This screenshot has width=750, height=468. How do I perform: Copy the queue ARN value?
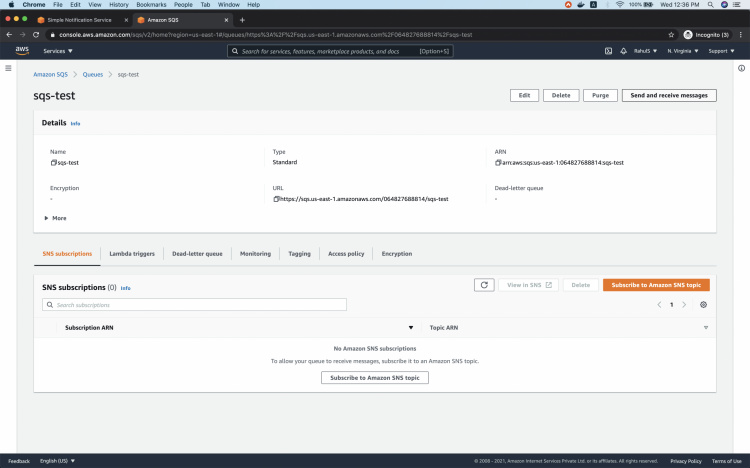[x=498, y=162]
